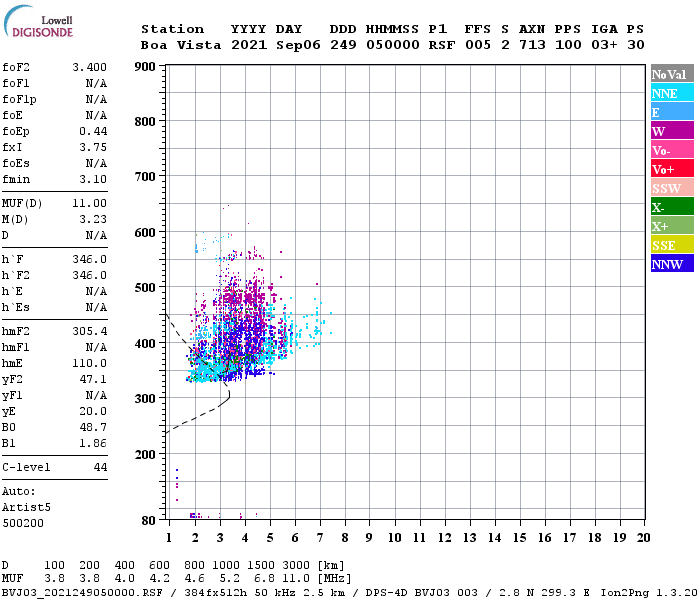Click the 500200 version number
700x600 pixels.
coord(23,523)
